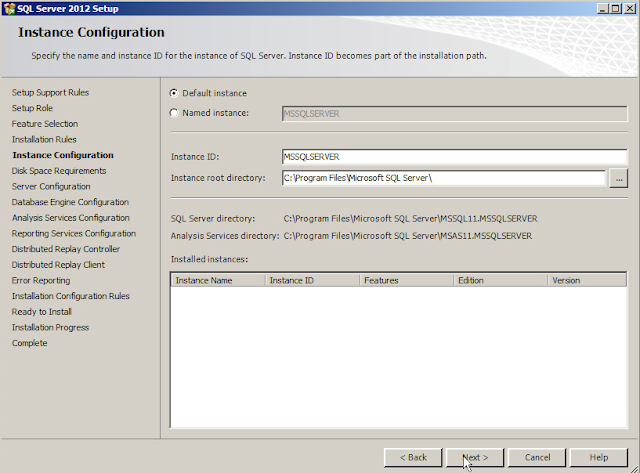The image size is (640, 473).
Task: Select the Feature Selection step
Action: [x=45, y=124]
